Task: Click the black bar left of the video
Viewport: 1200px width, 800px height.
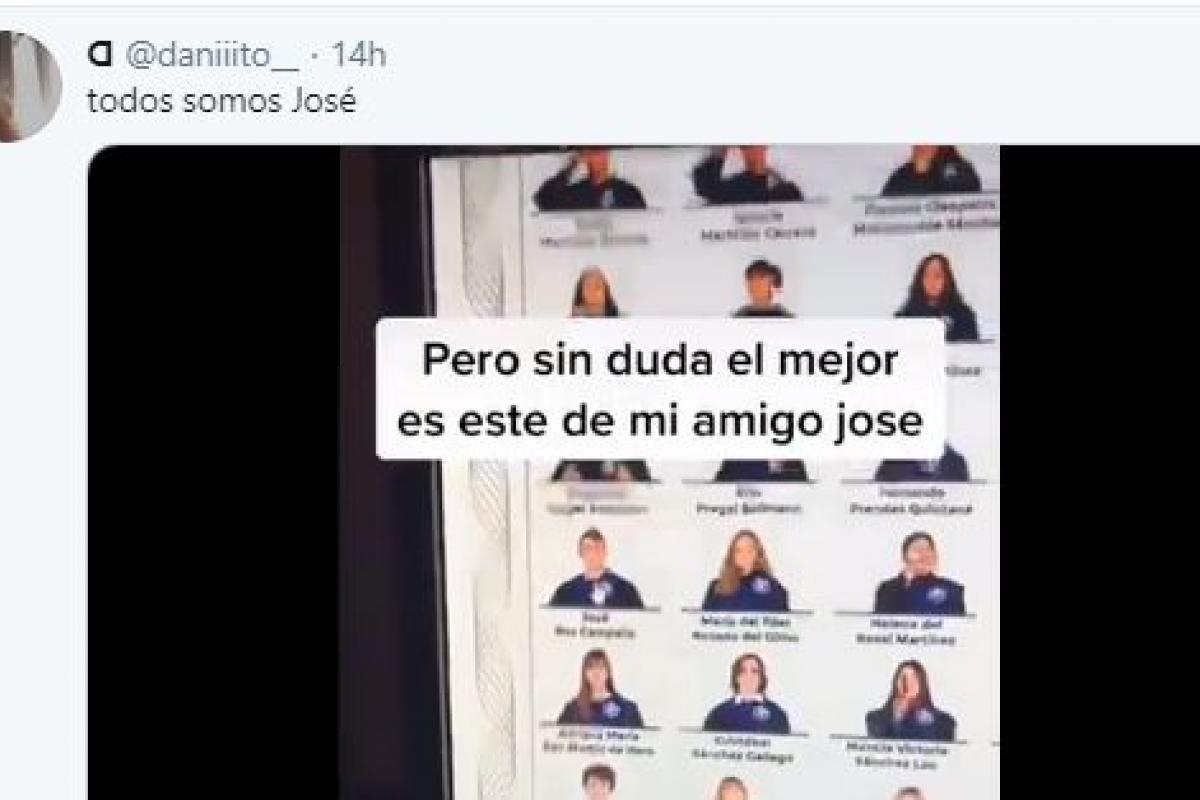Action: 214,470
